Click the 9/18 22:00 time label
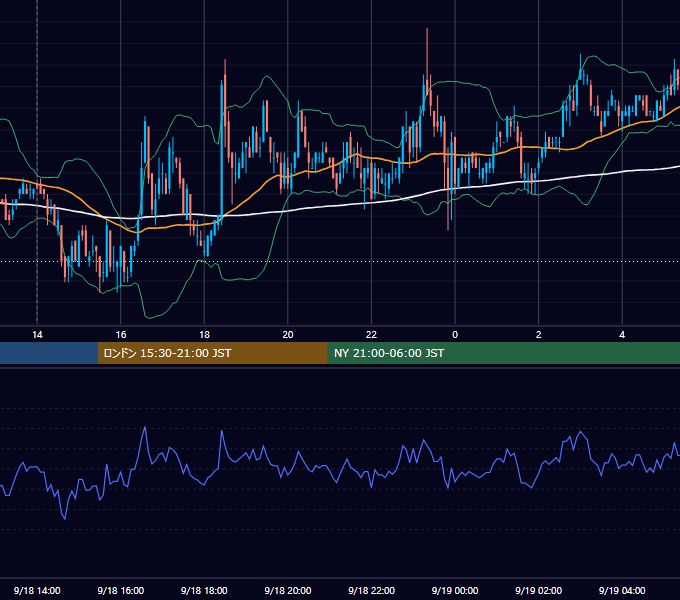Screen dimensions: 680x600 pyautogui.click(x=371, y=590)
